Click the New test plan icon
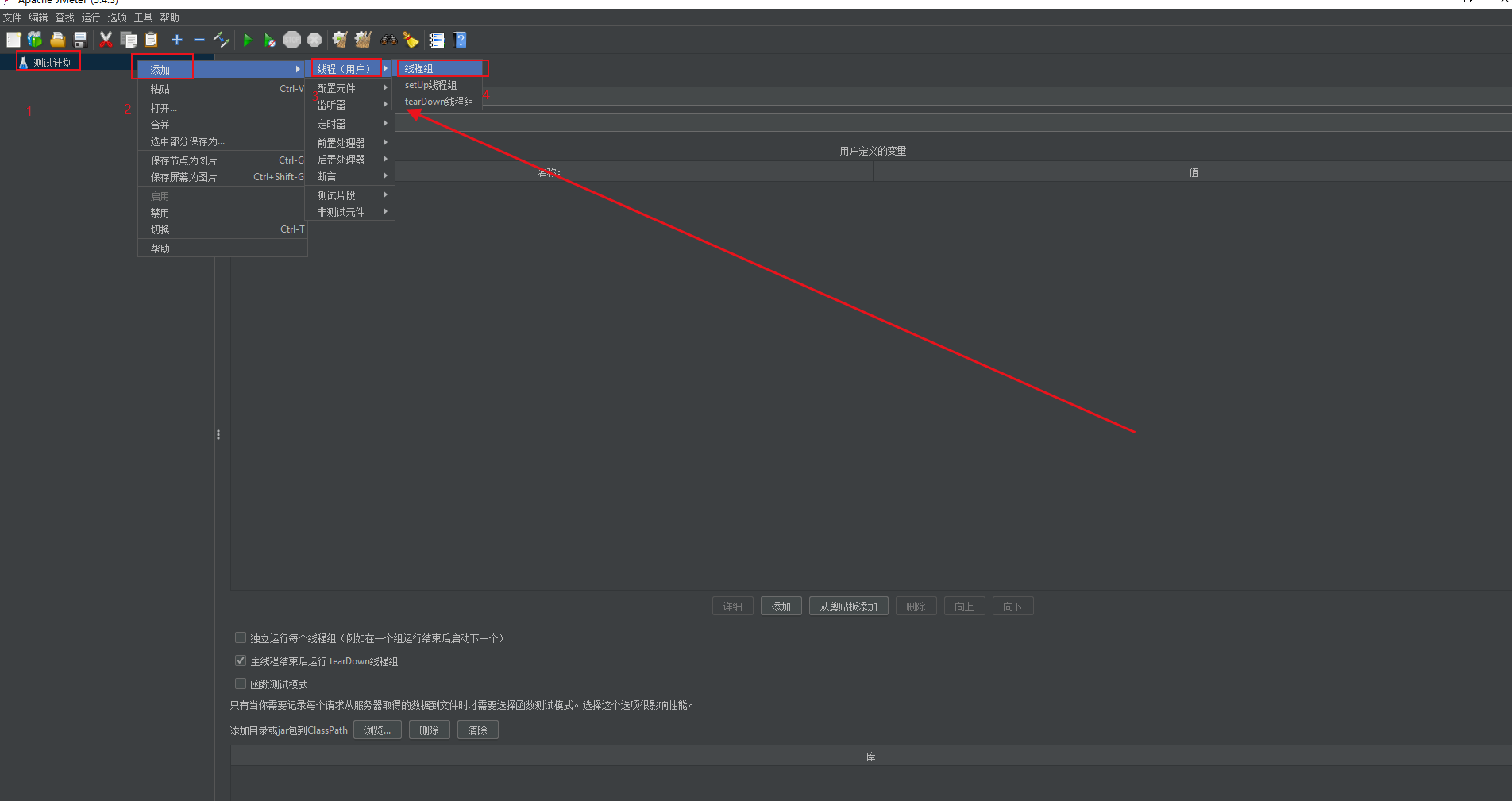 (x=13, y=40)
